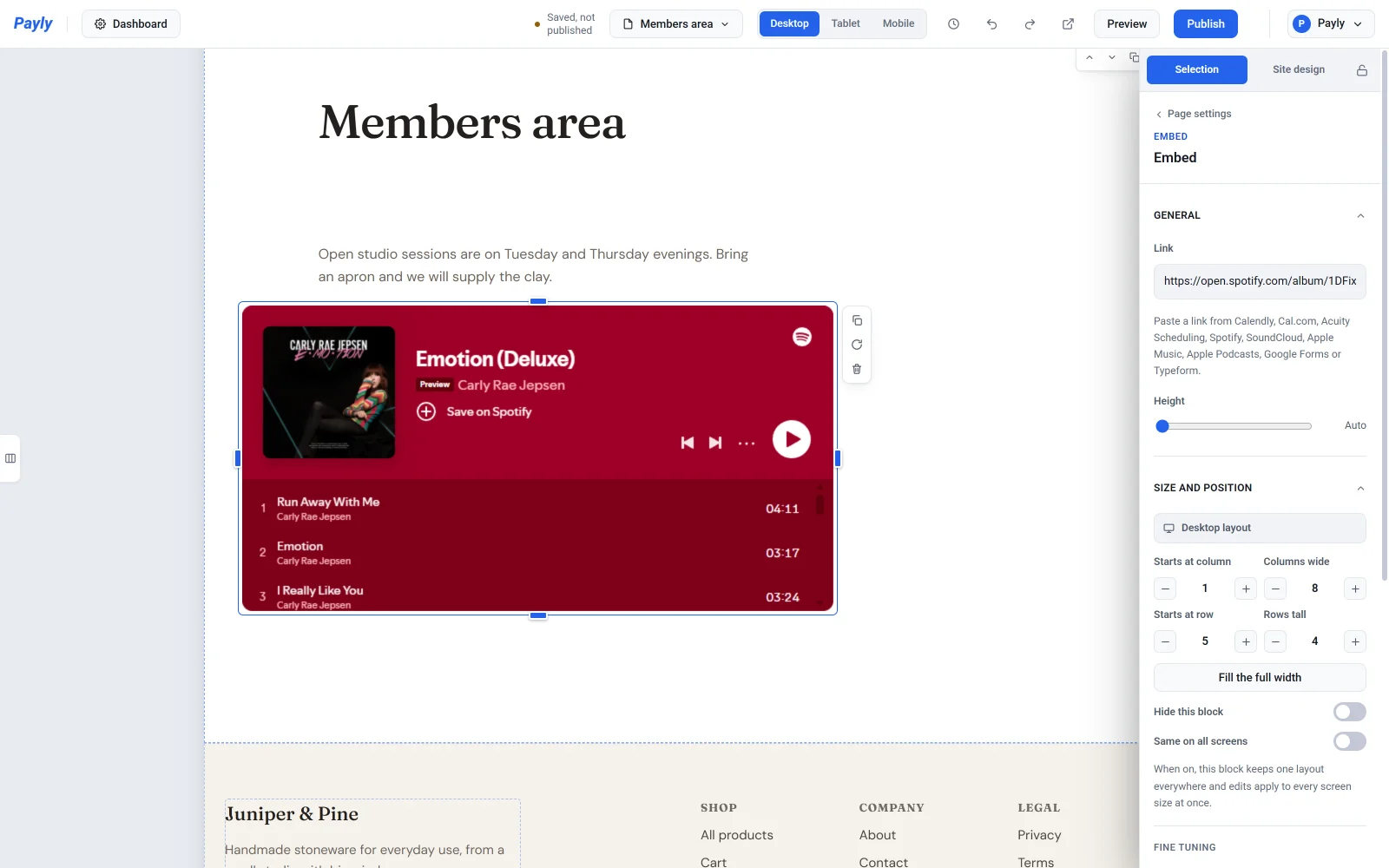
Task: Click the Publish button
Action: pos(1206,24)
